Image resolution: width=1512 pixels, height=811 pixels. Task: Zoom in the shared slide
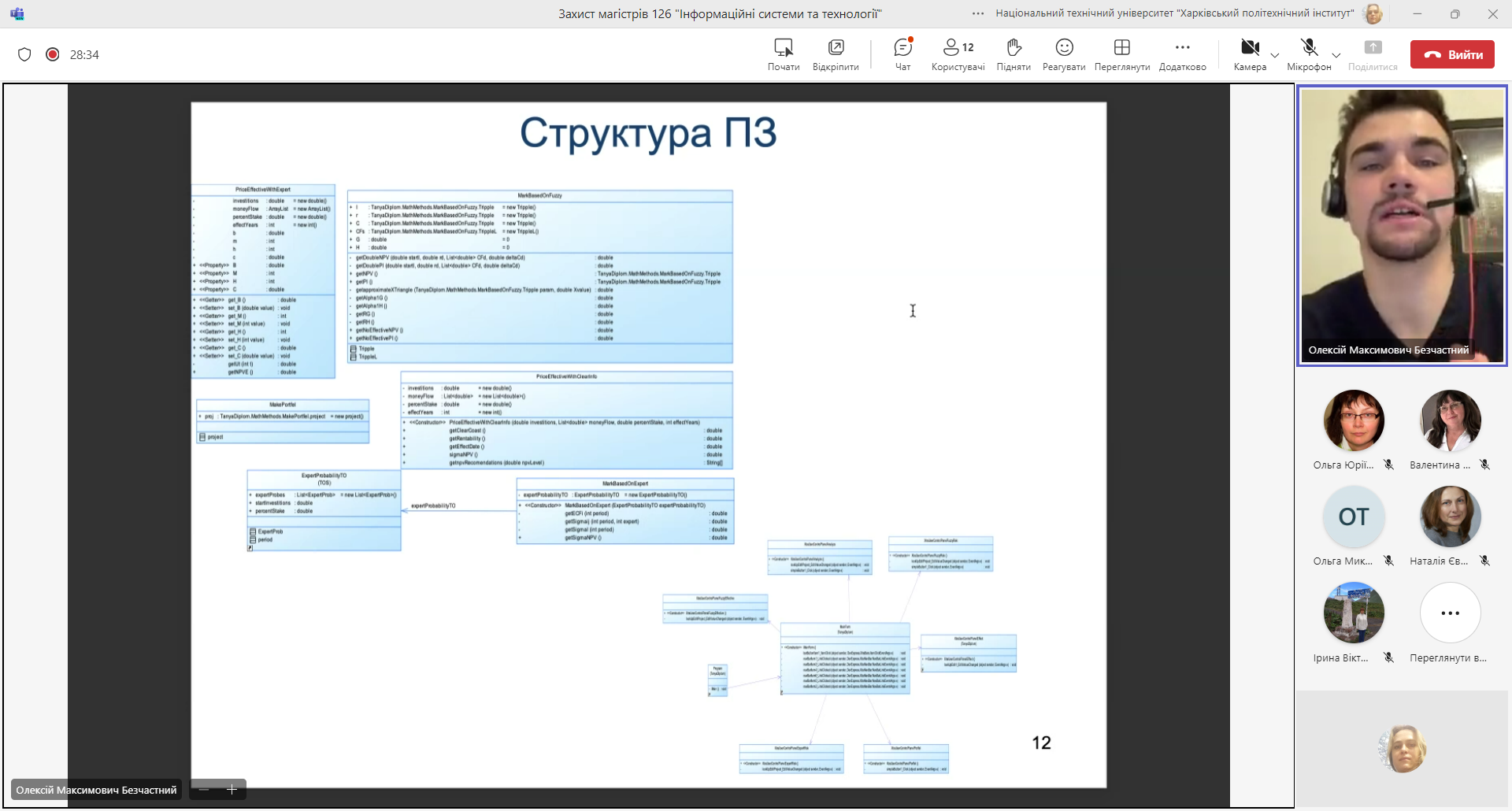click(232, 790)
